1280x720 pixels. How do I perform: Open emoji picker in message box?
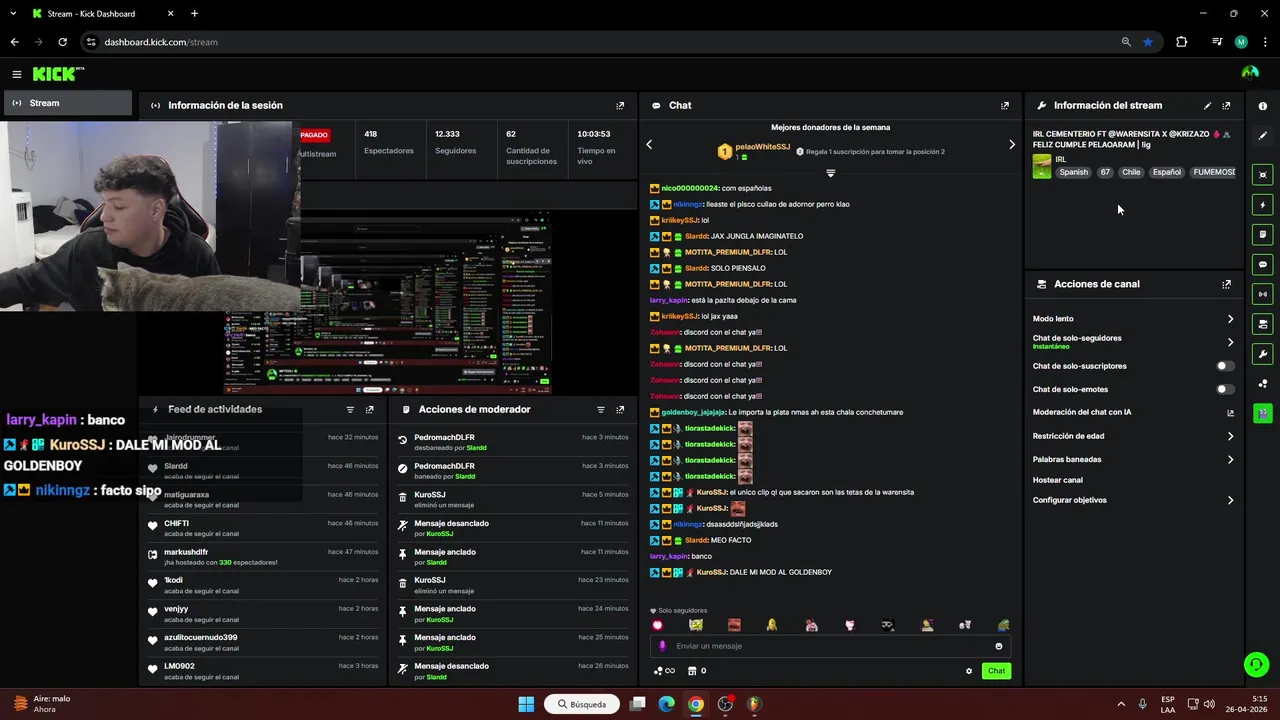(x=998, y=646)
